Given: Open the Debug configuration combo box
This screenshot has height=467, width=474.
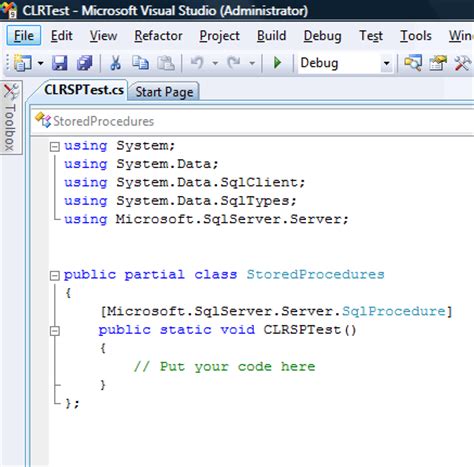Looking at the screenshot, I should point(345,63).
